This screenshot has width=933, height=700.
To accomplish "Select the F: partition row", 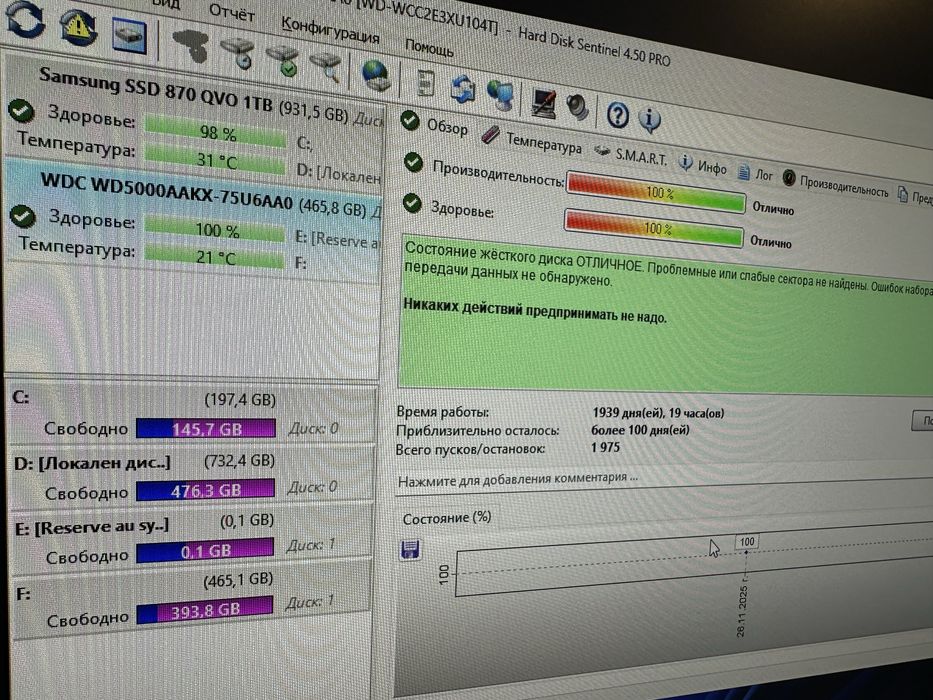I will pos(192,599).
